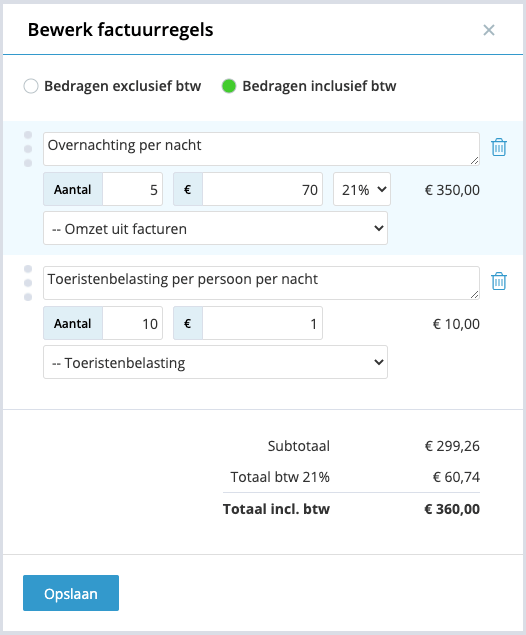Screen dimensions: 526x635
Task: Save with the Opslaan button
Action: click(x=71, y=593)
